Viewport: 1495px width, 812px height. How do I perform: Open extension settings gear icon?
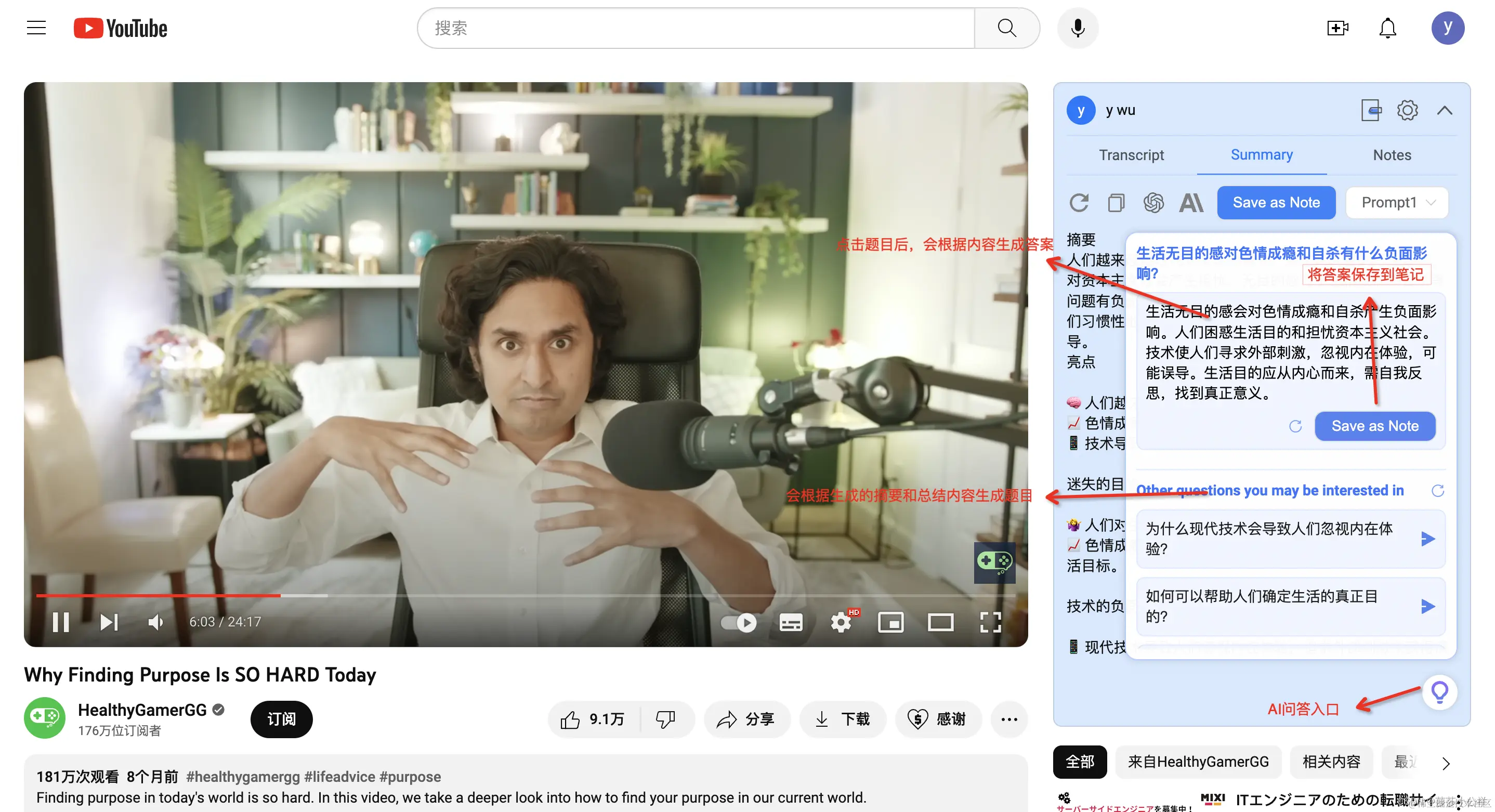pos(1407,110)
